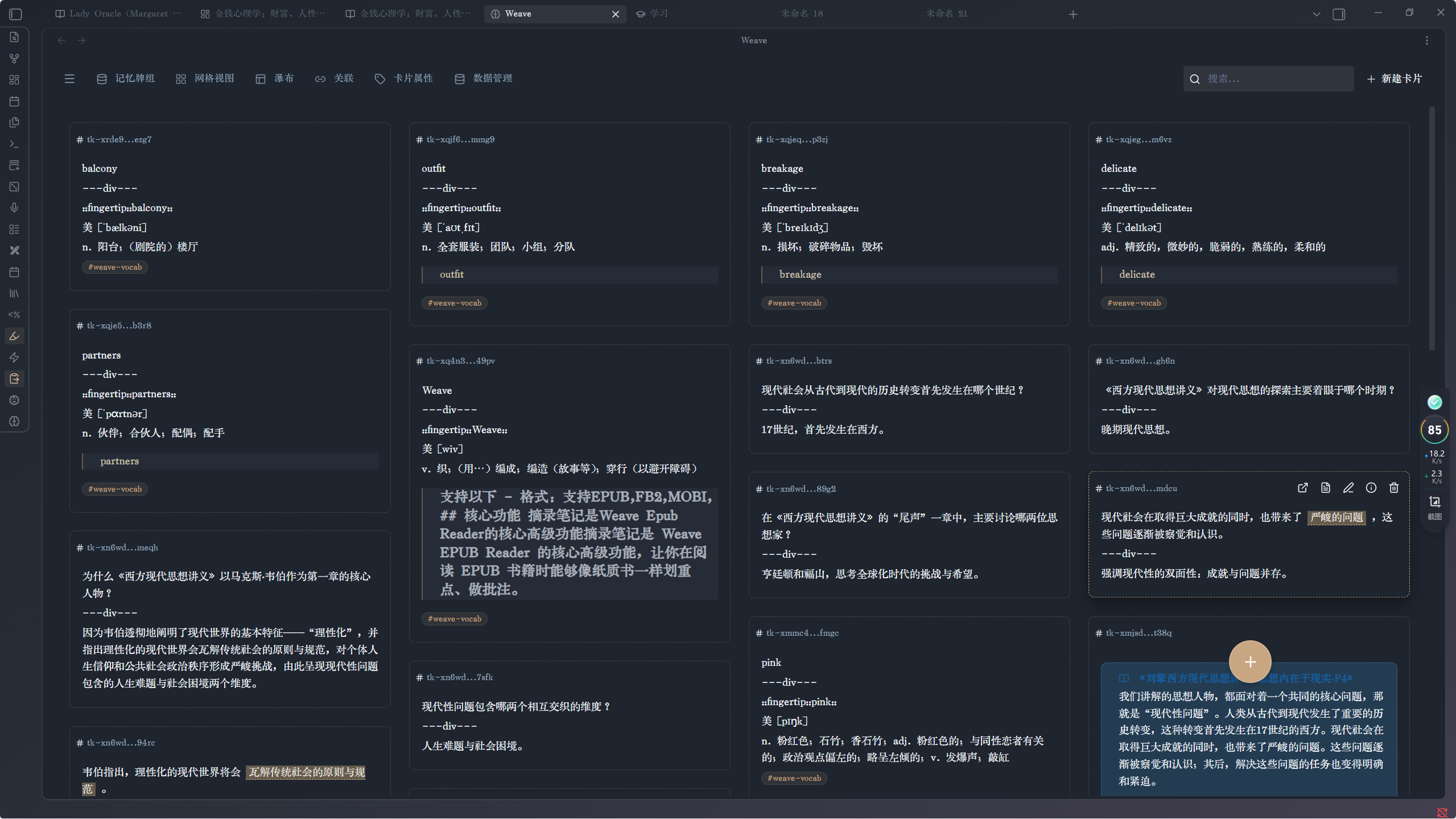Toggle the right sidebar panel

click(1339, 14)
